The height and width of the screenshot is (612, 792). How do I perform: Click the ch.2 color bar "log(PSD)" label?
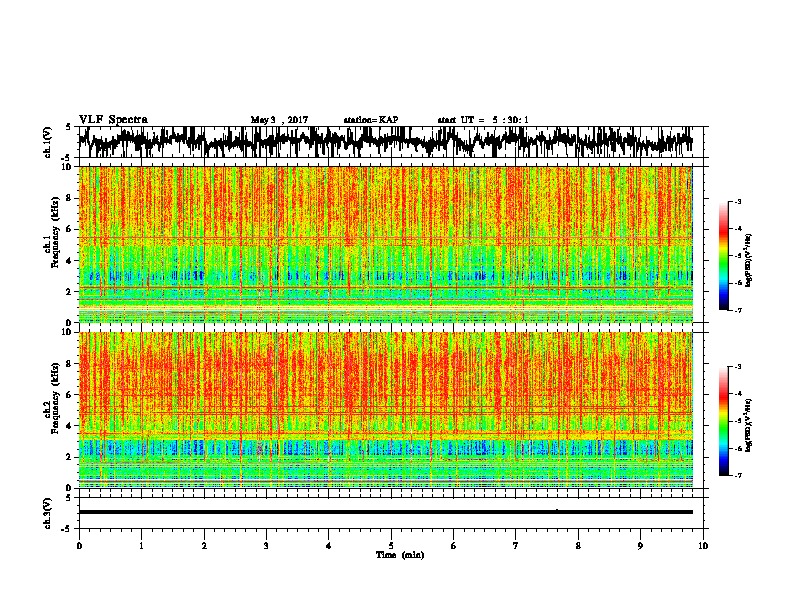[x=749, y=425]
